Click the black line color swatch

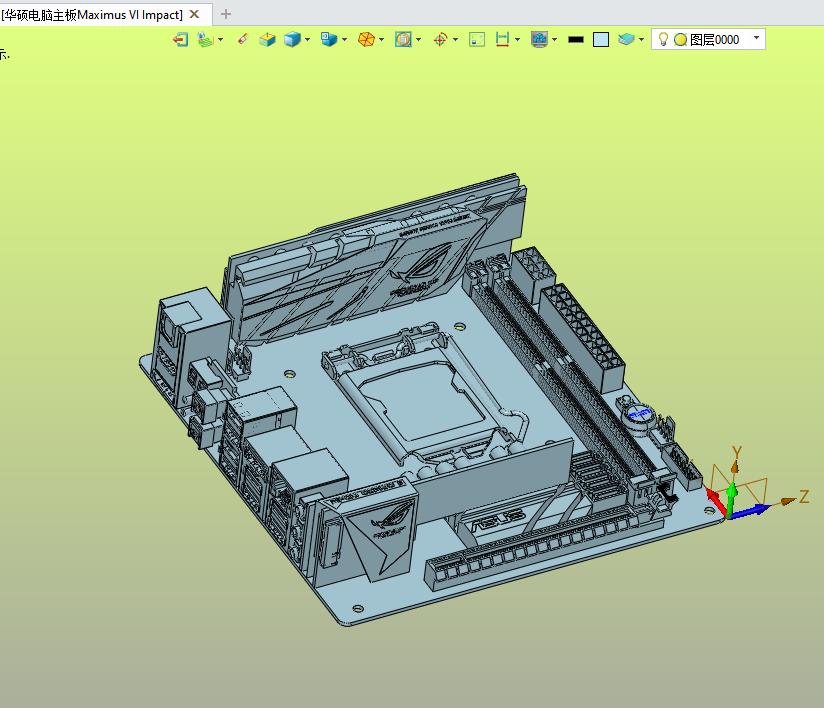click(576, 39)
